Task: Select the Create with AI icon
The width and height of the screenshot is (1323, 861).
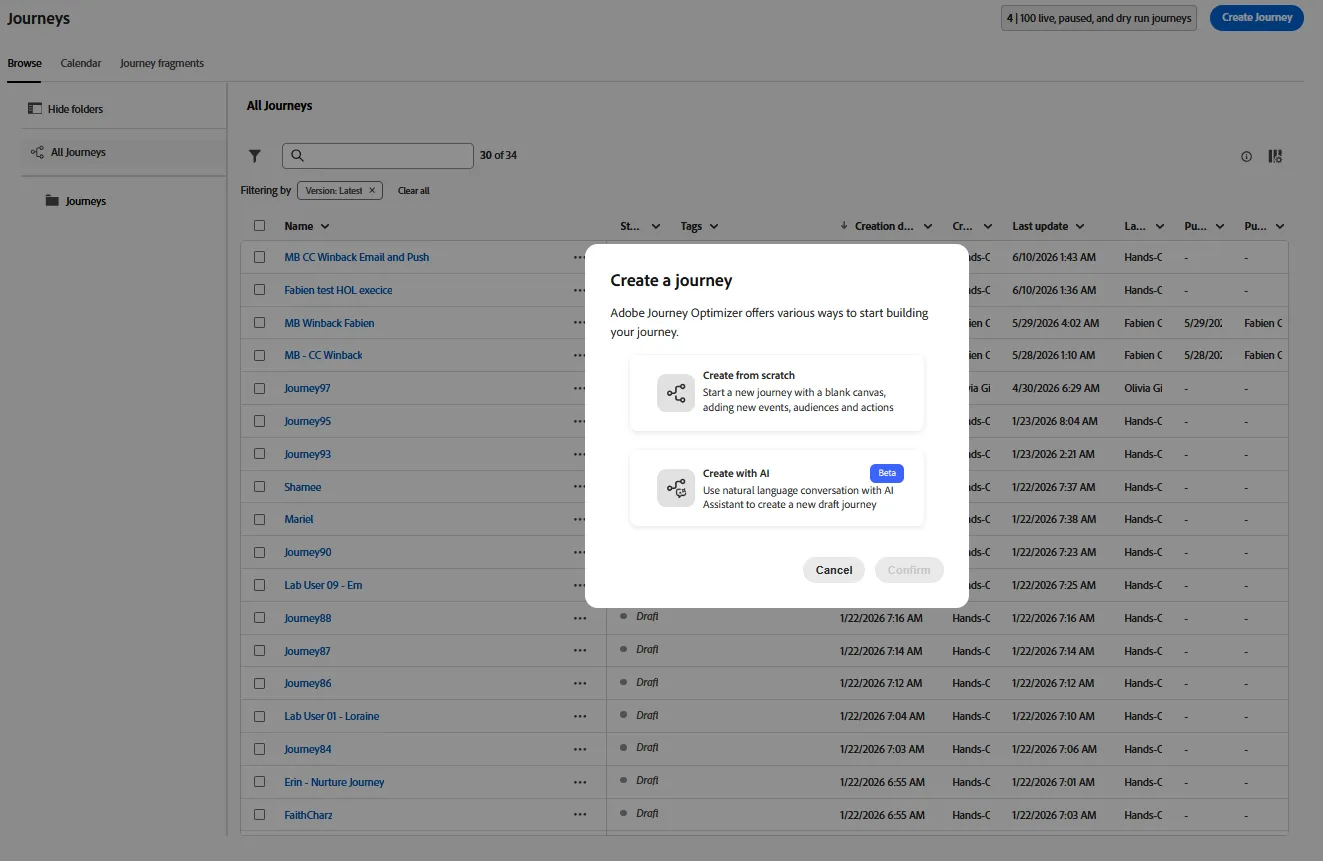Action: (x=676, y=488)
